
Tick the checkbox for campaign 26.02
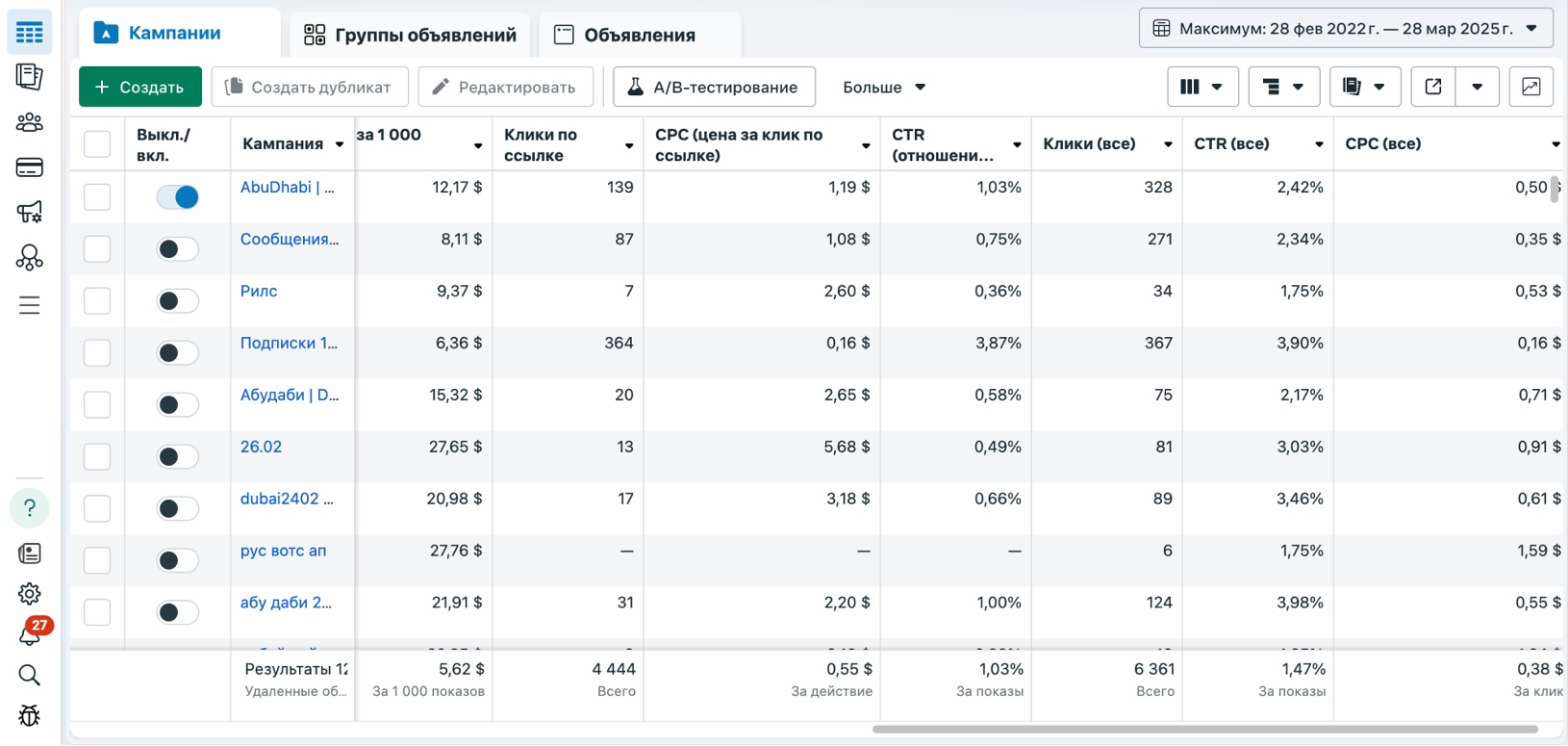click(97, 456)
